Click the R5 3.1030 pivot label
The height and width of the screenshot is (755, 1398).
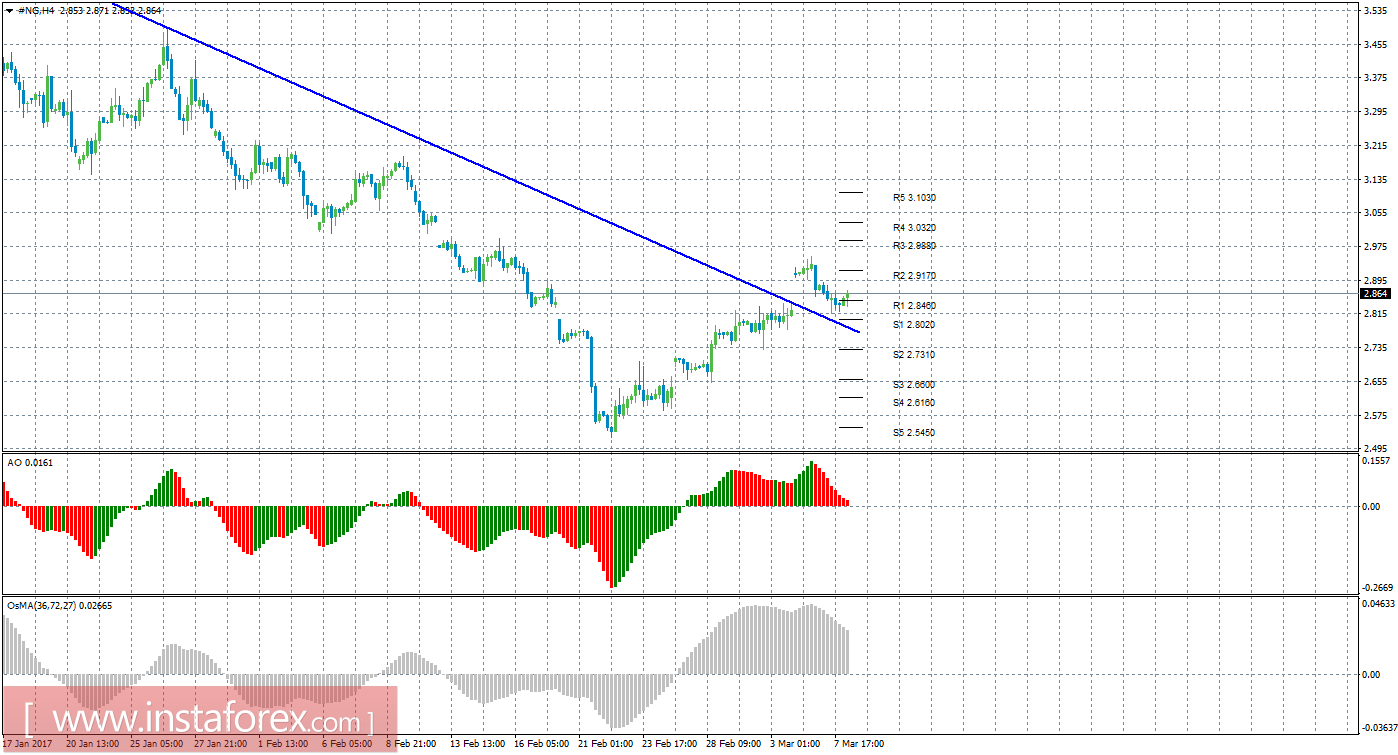coord(914,198)
